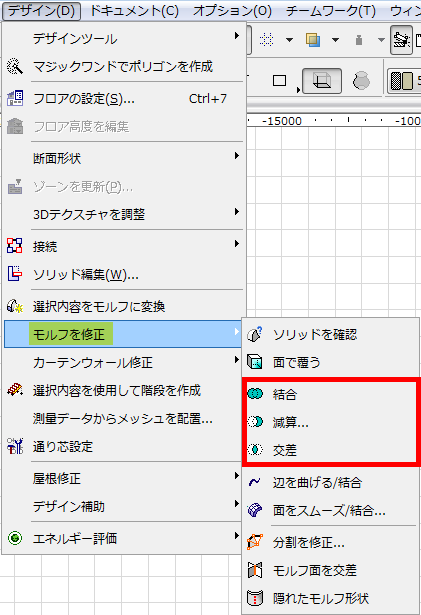Click the convert-to-morph icon

15,306
